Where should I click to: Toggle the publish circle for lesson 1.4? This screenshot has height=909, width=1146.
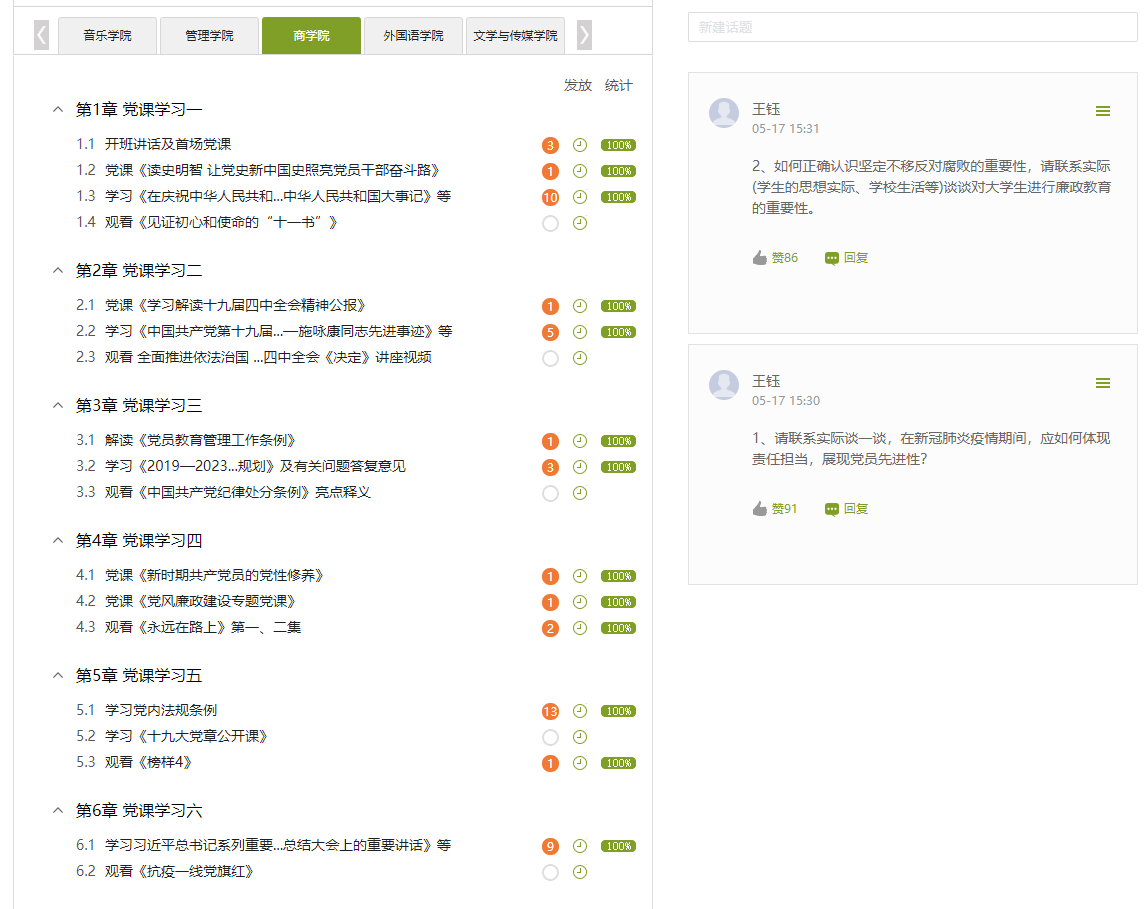coord(550,223)
